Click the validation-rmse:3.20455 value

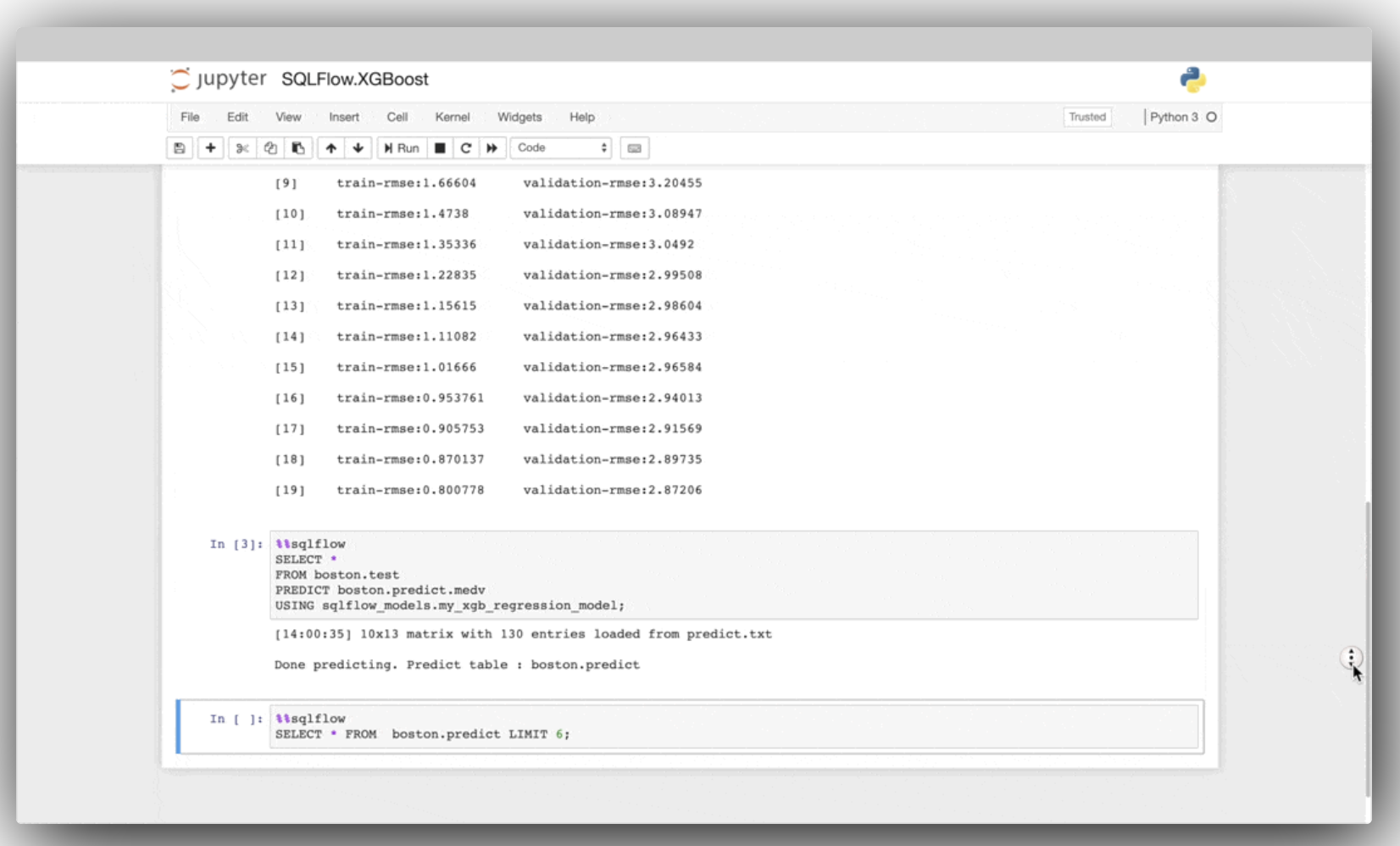pyautogui.click(x=613, y=183)
